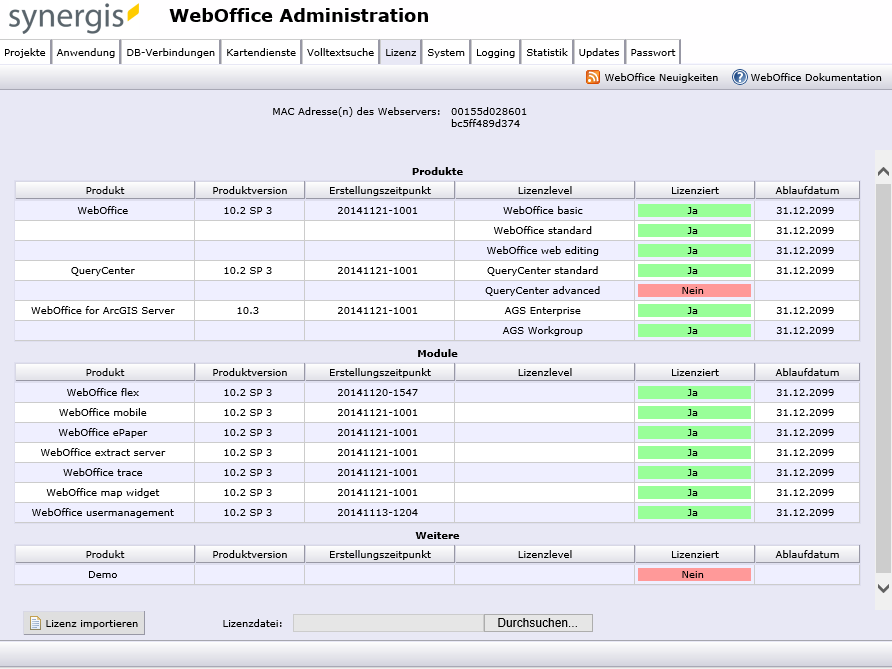892x669 pixels.
Task: Open the Volltextsuche tab
Action: tap(340, 51)
